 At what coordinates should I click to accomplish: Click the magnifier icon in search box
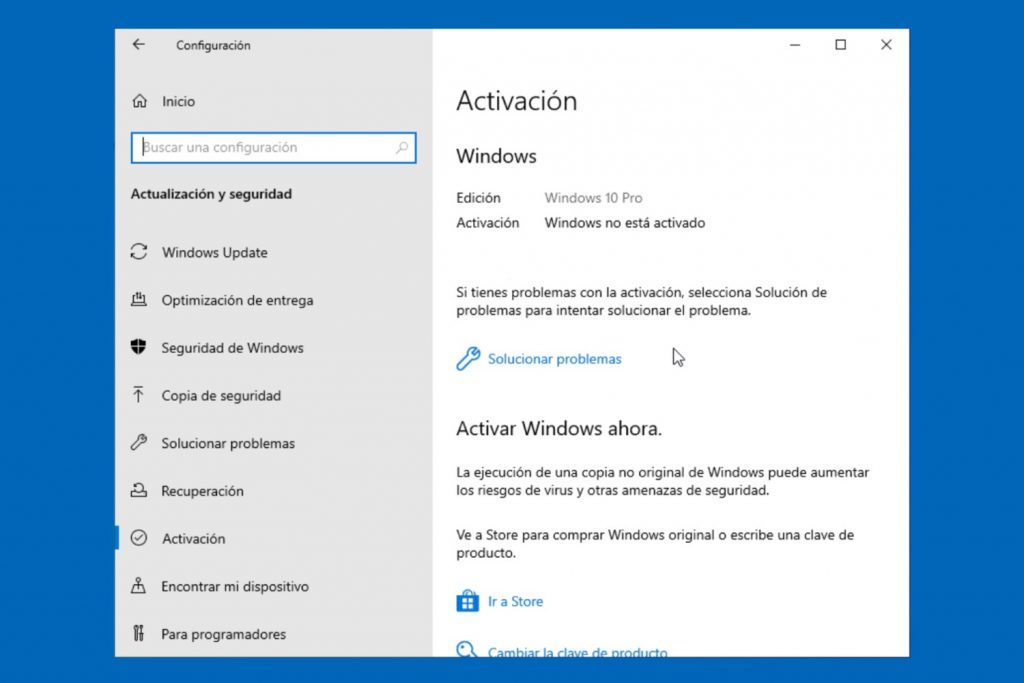tap(402, 148)
